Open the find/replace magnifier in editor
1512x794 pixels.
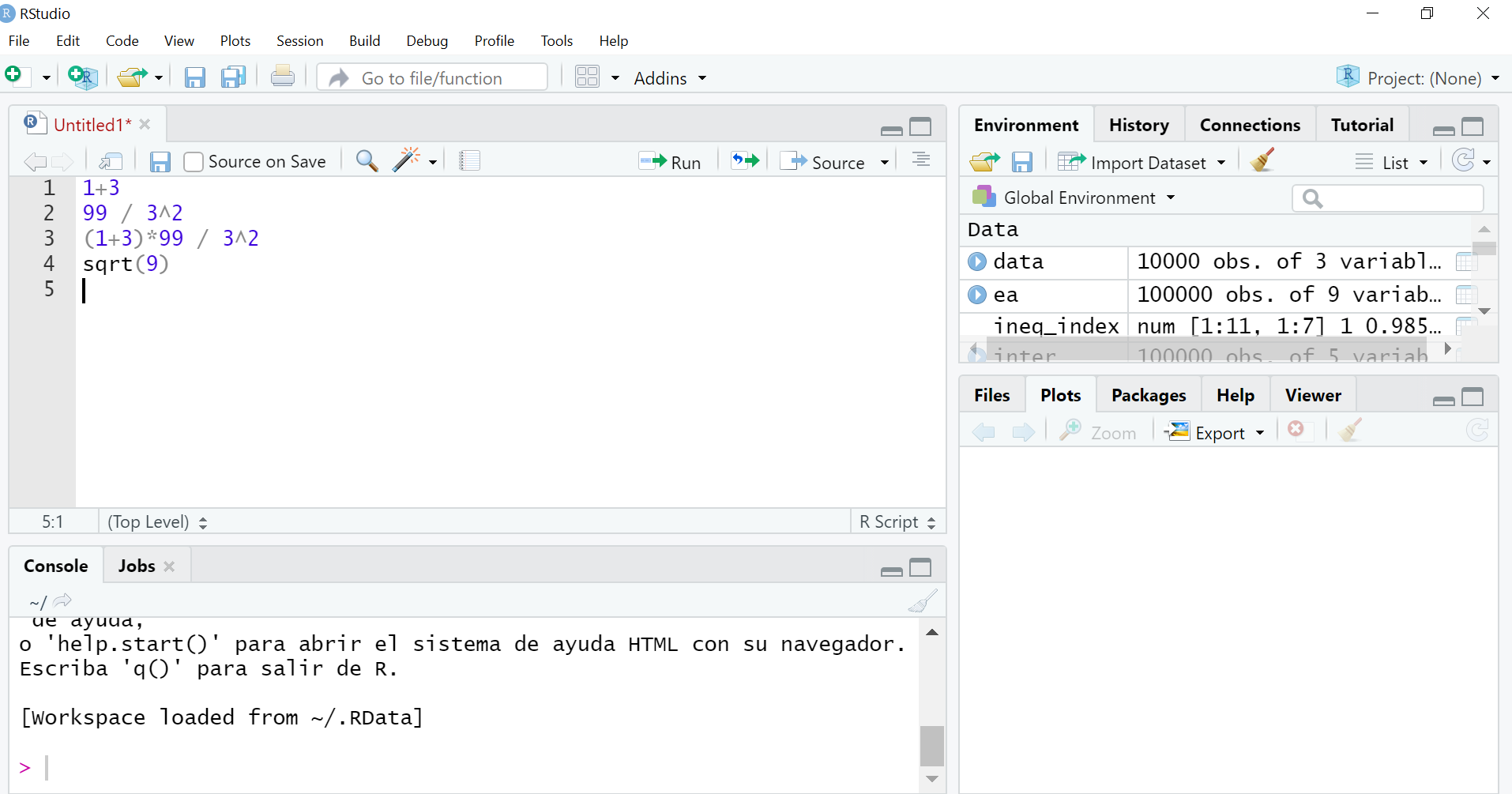(x=367, y=161)
